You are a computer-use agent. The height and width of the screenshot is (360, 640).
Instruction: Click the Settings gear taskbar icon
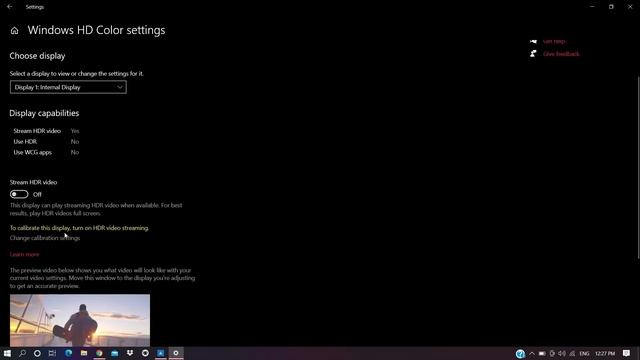pos(176,353)
